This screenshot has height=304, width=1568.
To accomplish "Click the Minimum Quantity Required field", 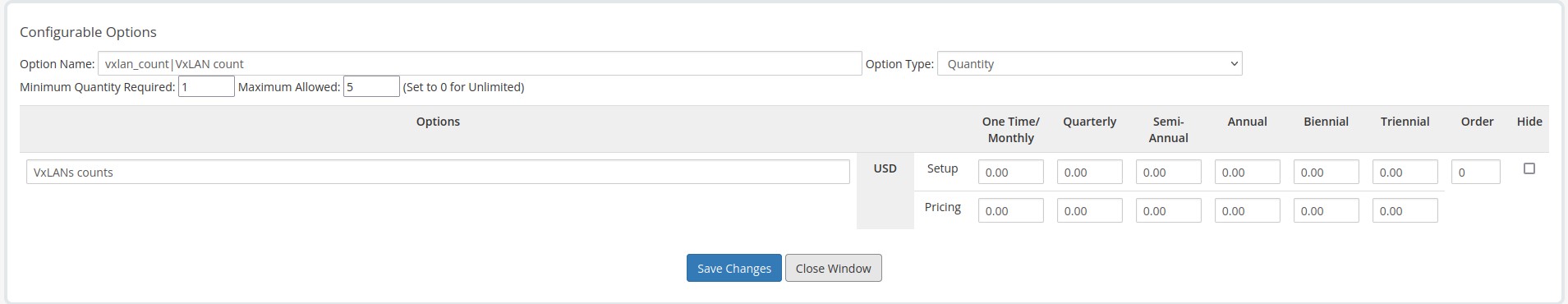I will [206, 86].
